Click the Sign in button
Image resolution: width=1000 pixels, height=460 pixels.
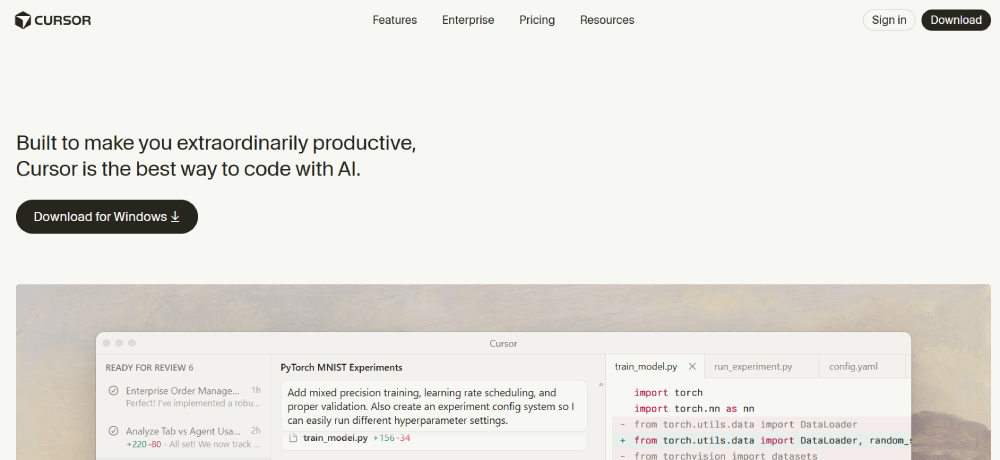(x=889, y=20)
